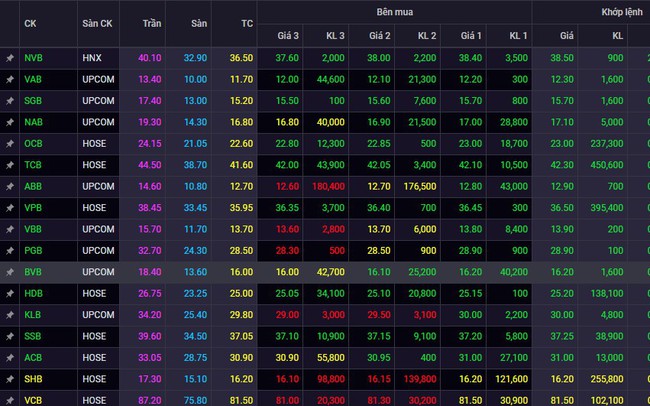The height and width of the screenshot is (406, 650).
Task: Select the TC column header
Action: (x=247, y=24)
